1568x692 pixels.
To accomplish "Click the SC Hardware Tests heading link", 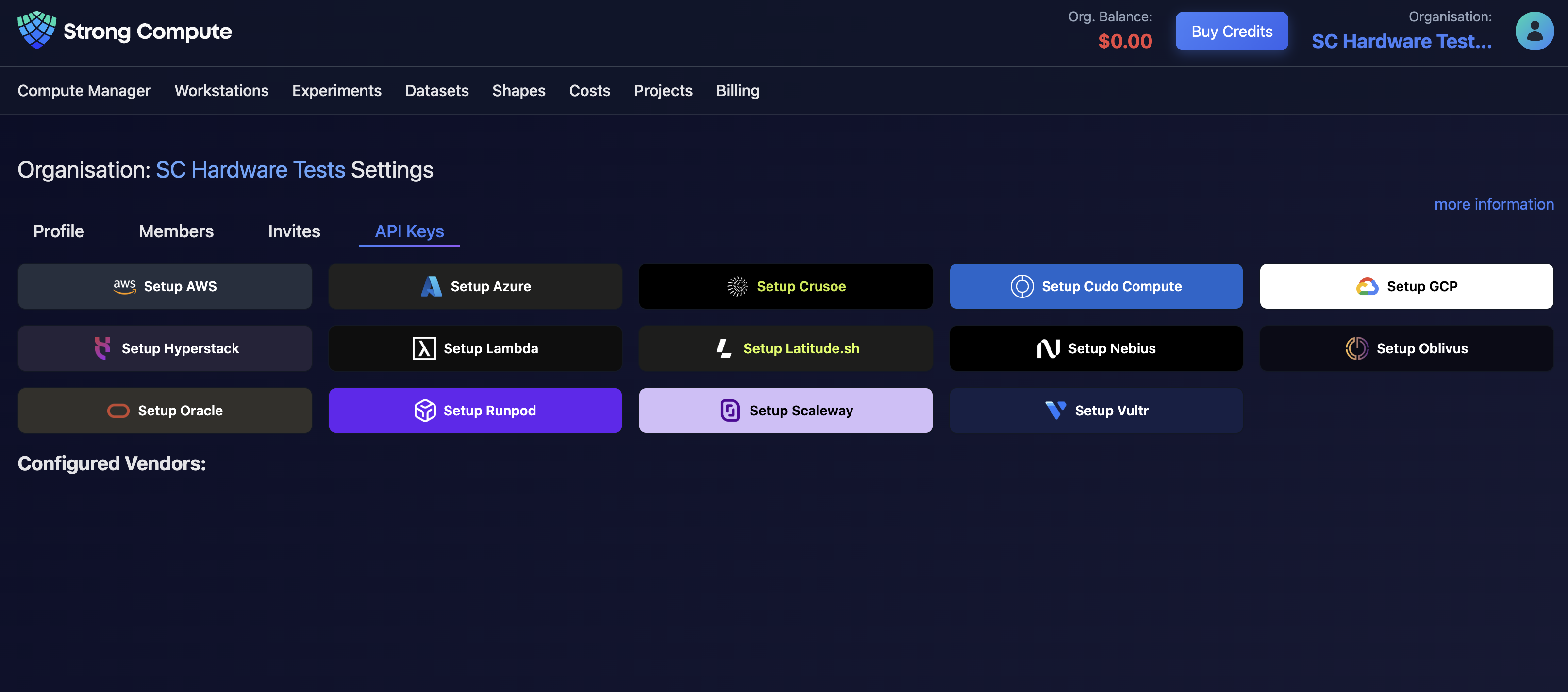I will 250,170.
